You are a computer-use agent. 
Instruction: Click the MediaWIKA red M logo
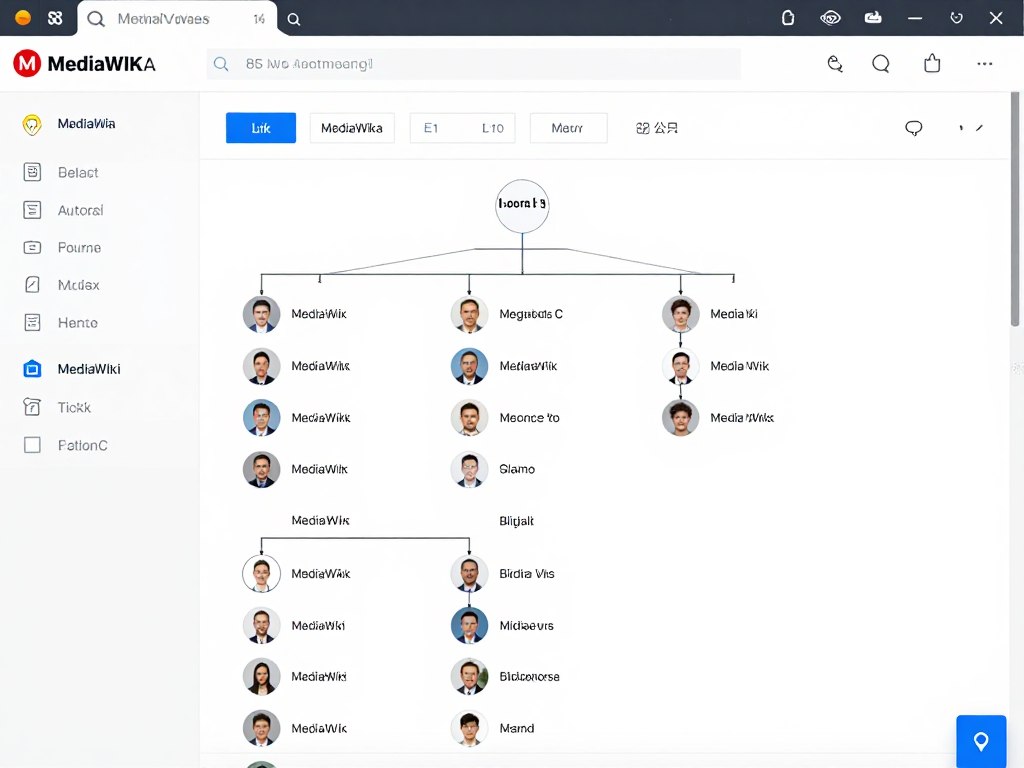click(27, 63)
